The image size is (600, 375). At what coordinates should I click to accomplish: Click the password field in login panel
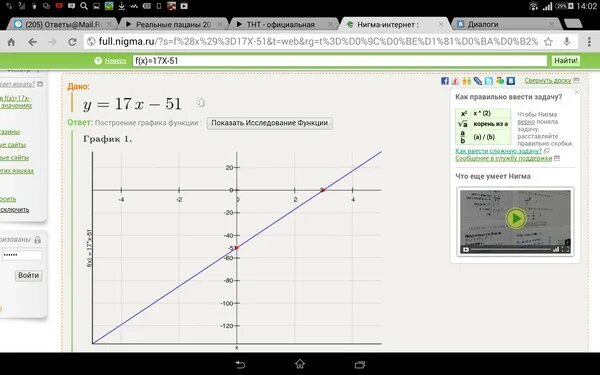pyautogui.click(x=22, y=255)
